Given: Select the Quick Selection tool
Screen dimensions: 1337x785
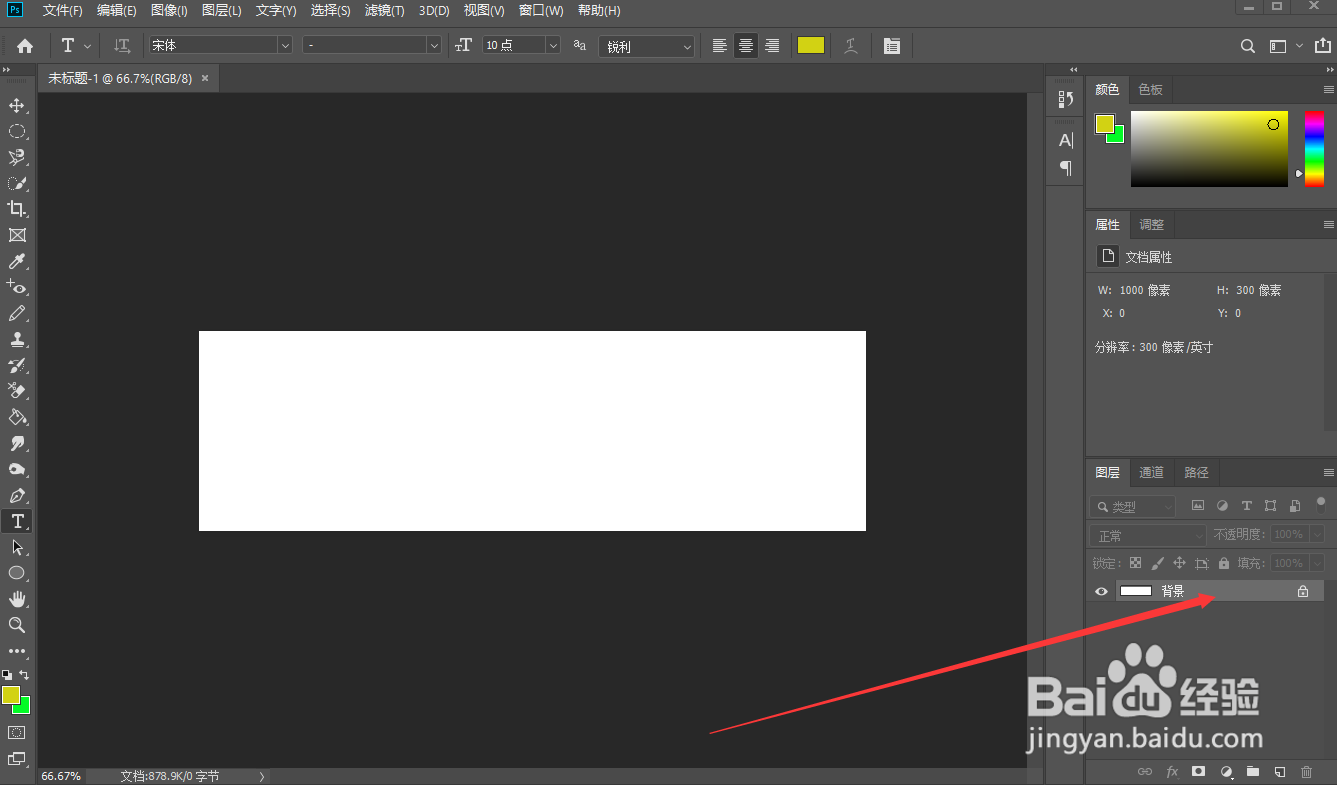Looking at the screenshot, I should 17,183.
